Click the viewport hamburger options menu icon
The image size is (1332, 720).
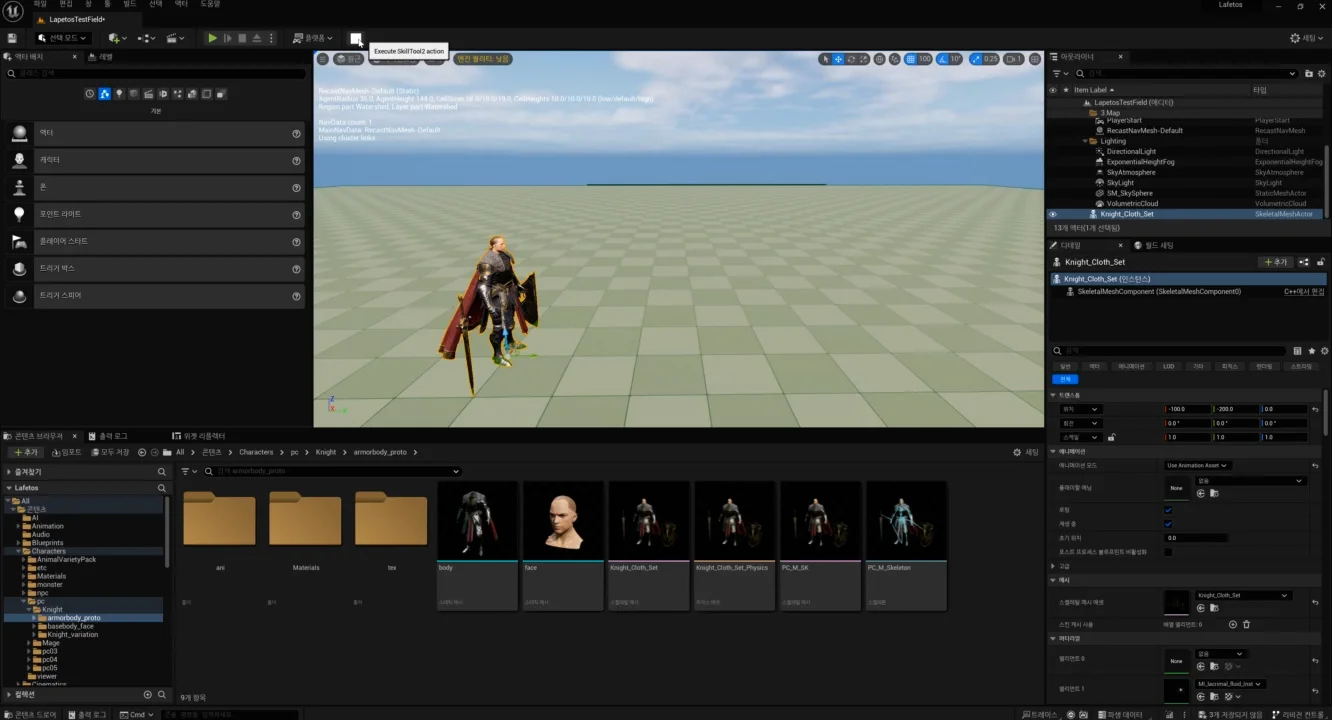point(322,59)
